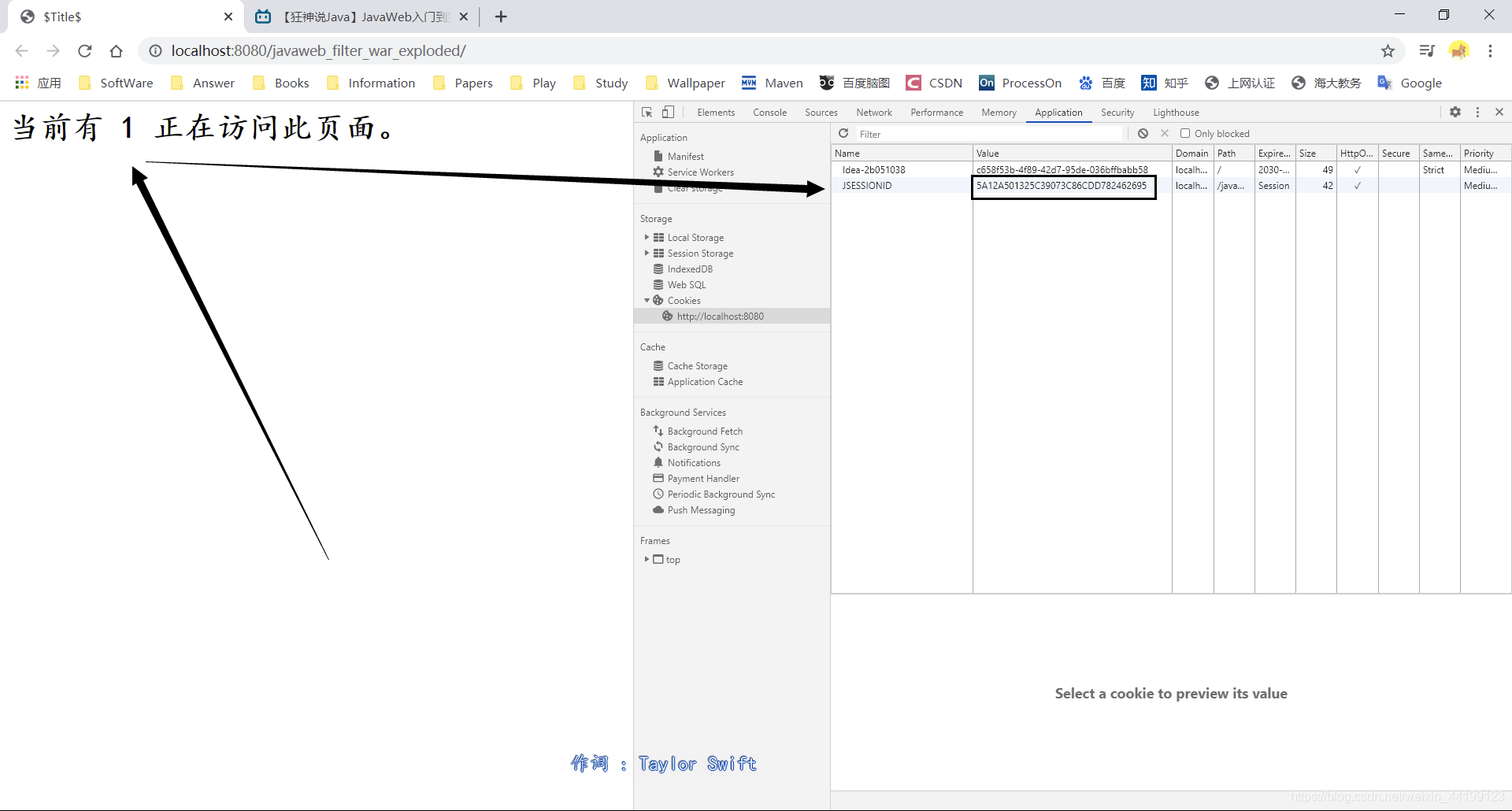Collapse the Cookies tree node

coord(647,301)
